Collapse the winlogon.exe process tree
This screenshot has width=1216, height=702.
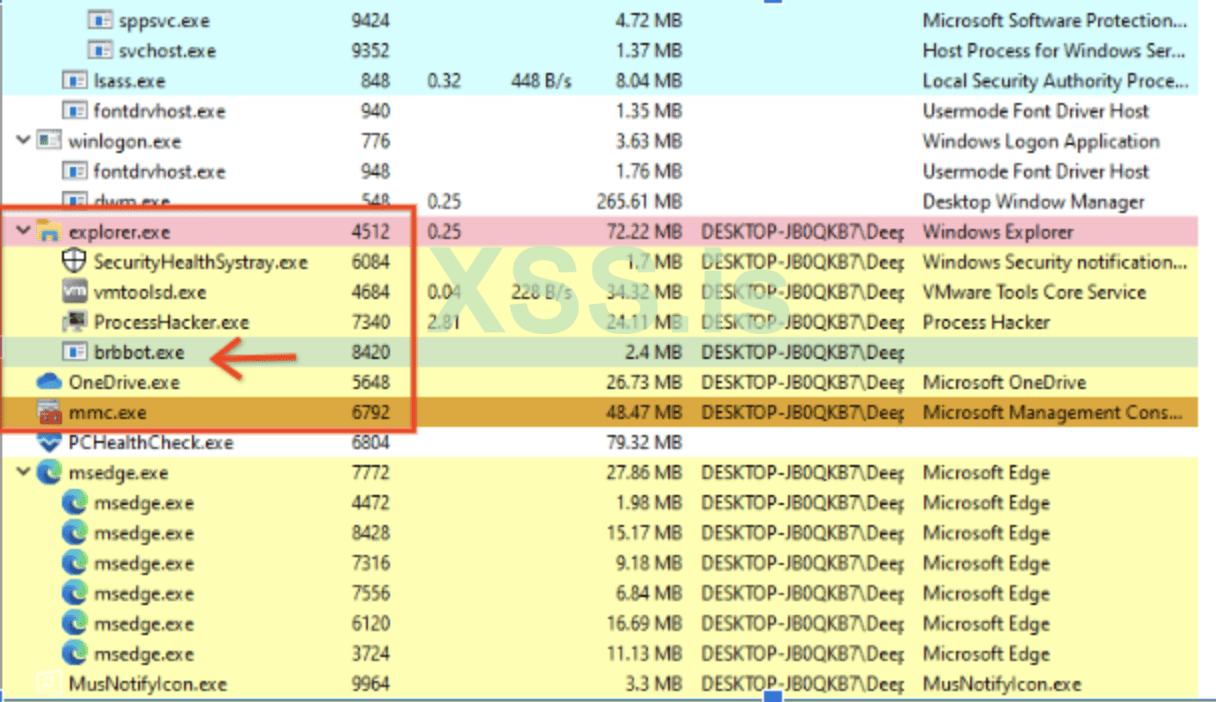tap(23, 141)
